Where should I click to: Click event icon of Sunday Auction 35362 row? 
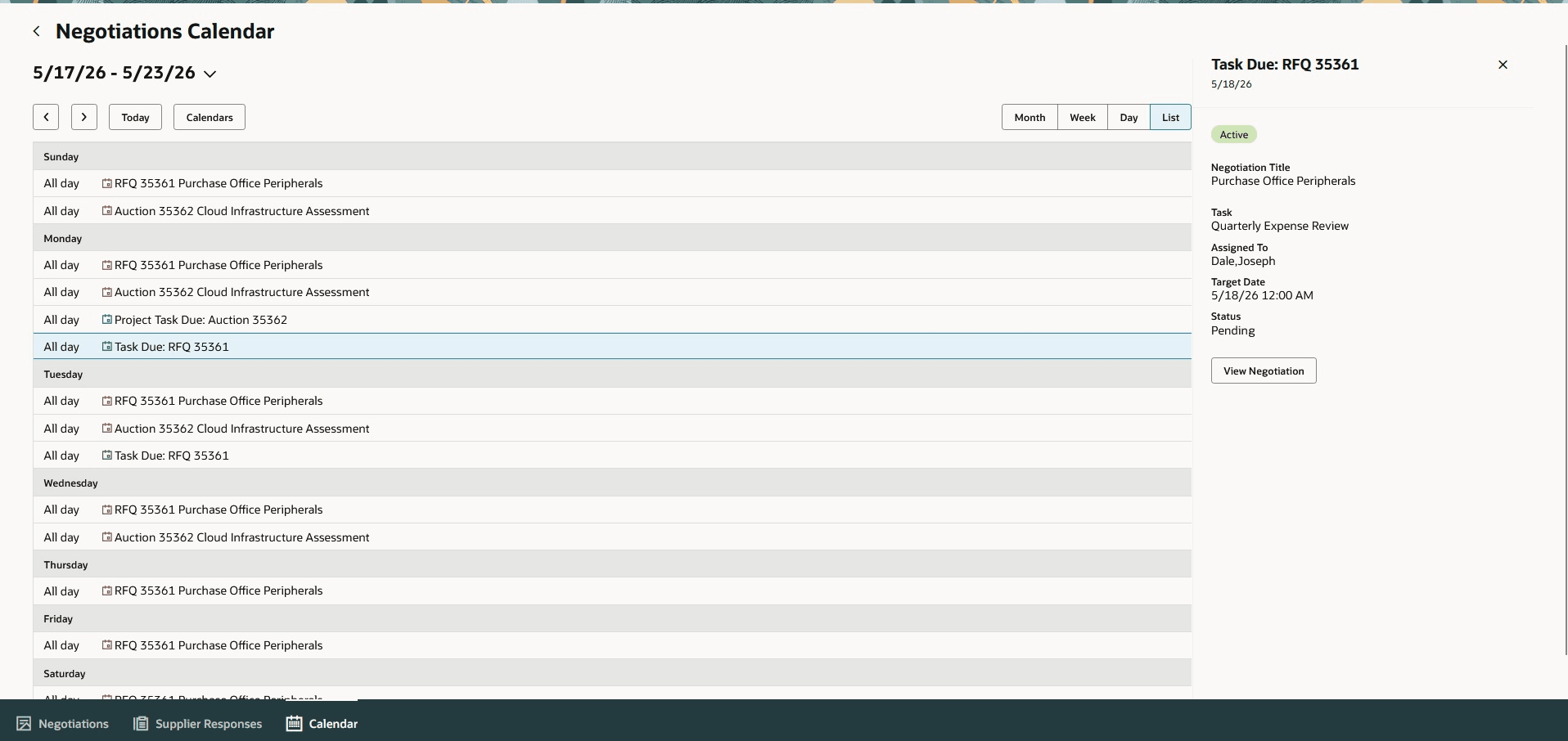click(106, 211)
